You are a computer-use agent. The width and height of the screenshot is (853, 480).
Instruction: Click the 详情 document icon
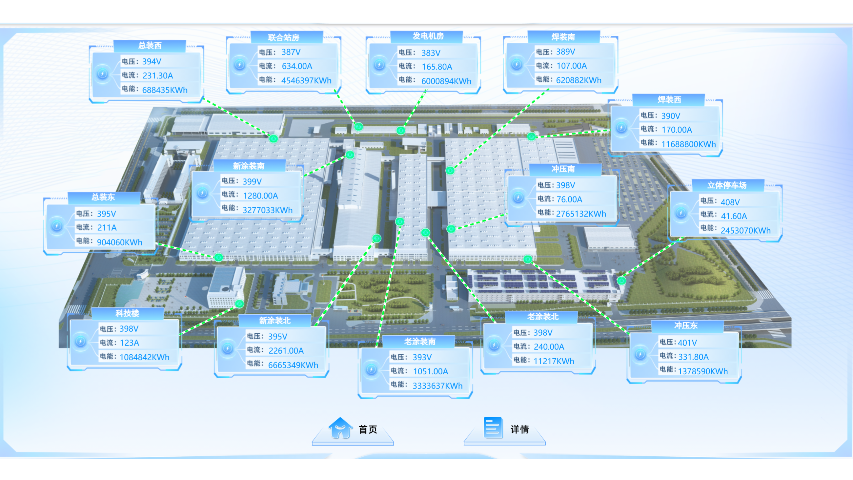pyautogui.click(x=493, y=428)
